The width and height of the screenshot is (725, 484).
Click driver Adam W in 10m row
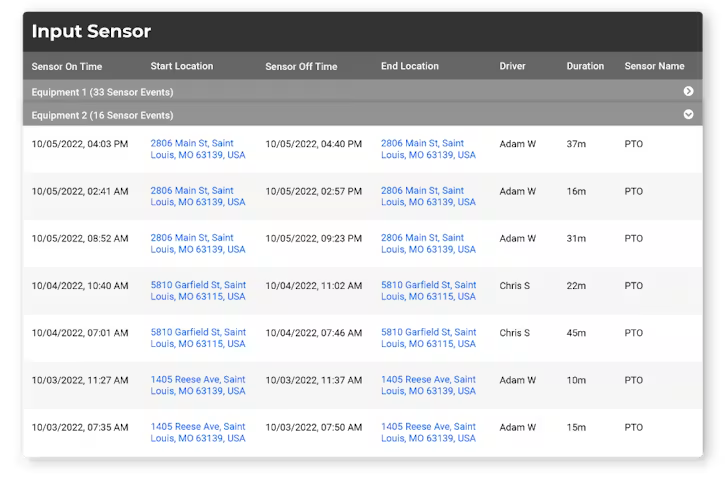pos(517,380)
